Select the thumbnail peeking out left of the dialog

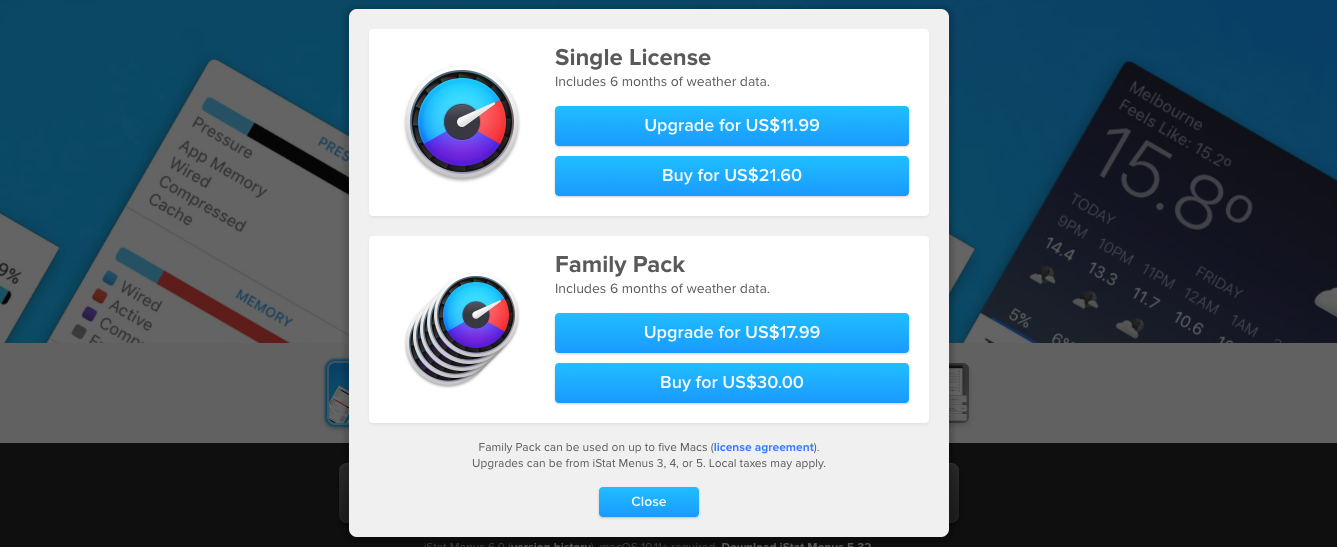pos(337,393)
